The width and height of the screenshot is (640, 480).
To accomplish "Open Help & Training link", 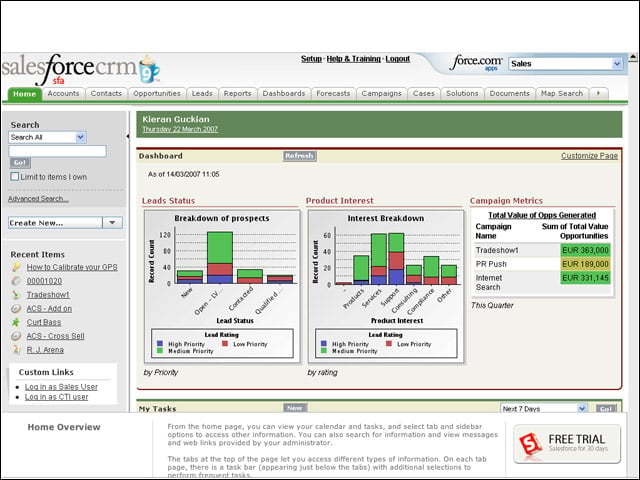I will 353,59.
